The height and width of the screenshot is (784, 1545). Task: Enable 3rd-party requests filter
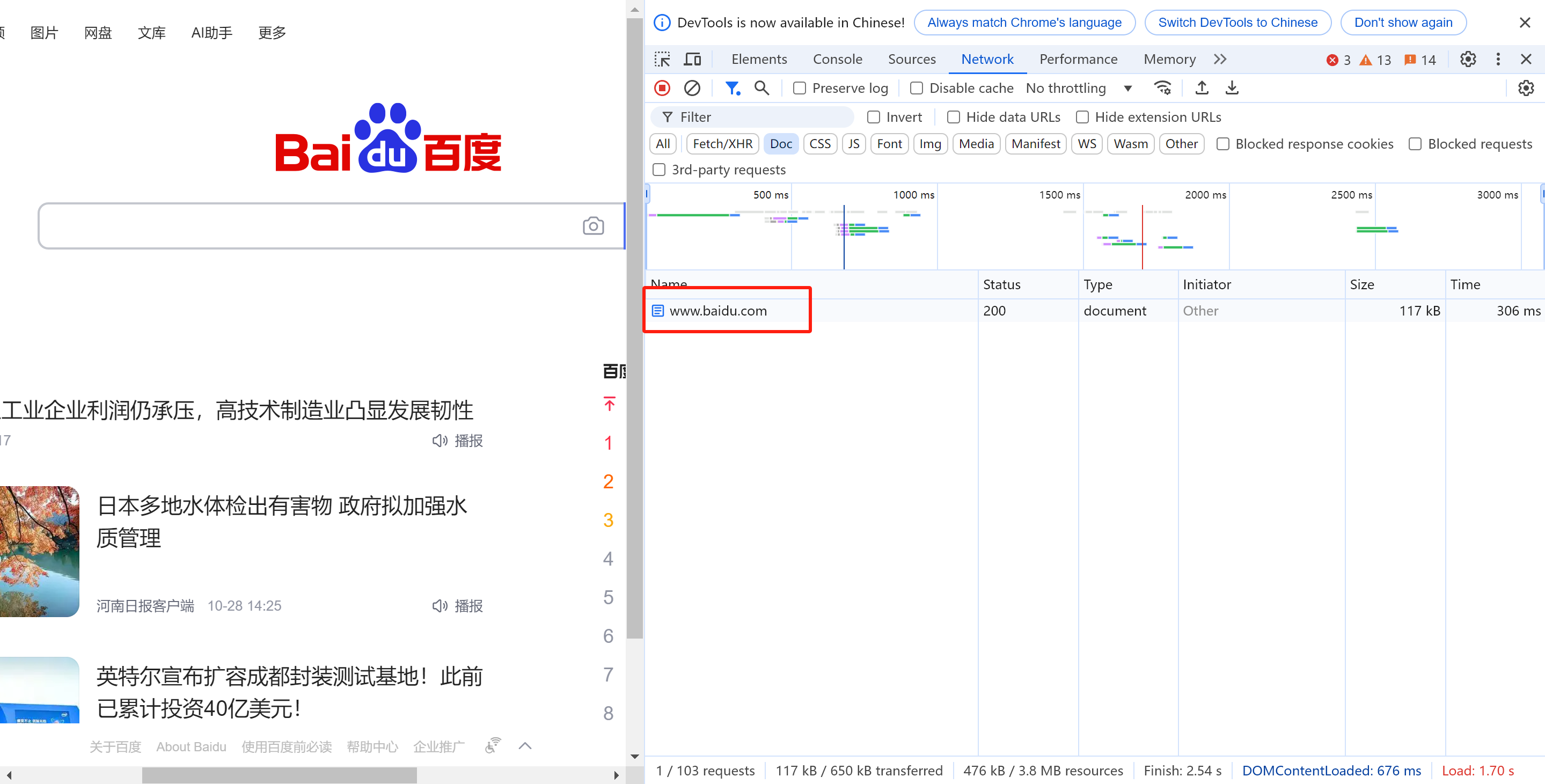(658, 170)
